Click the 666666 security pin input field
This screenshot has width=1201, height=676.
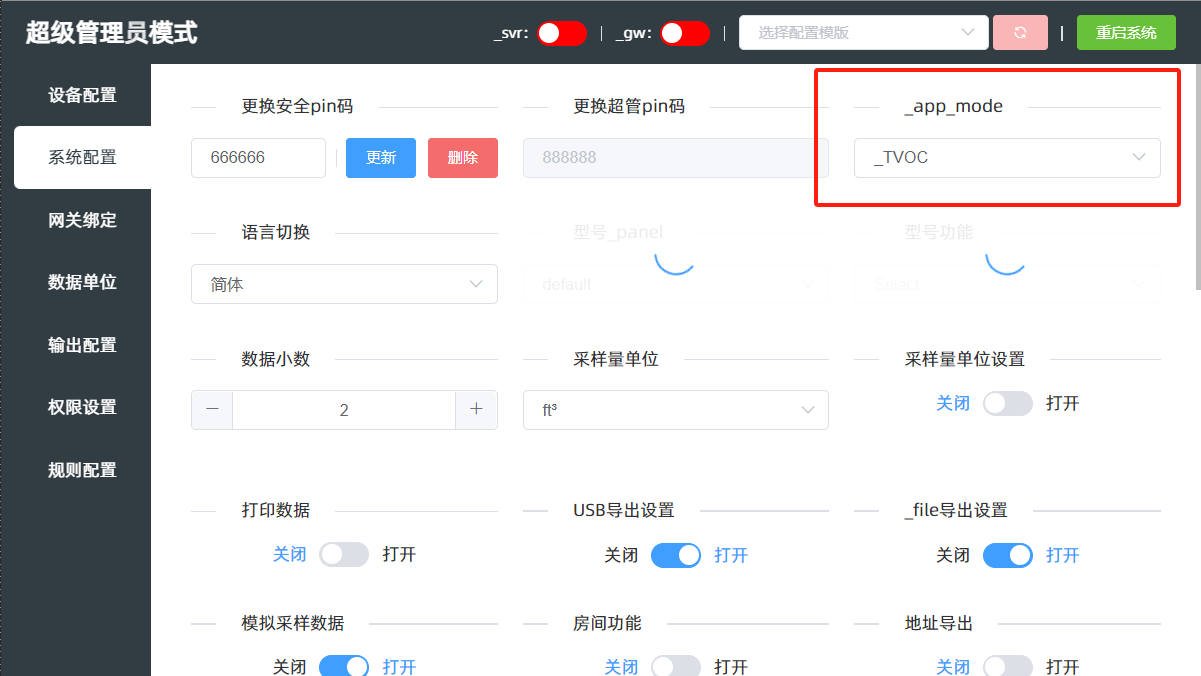[x=258, y=158]
